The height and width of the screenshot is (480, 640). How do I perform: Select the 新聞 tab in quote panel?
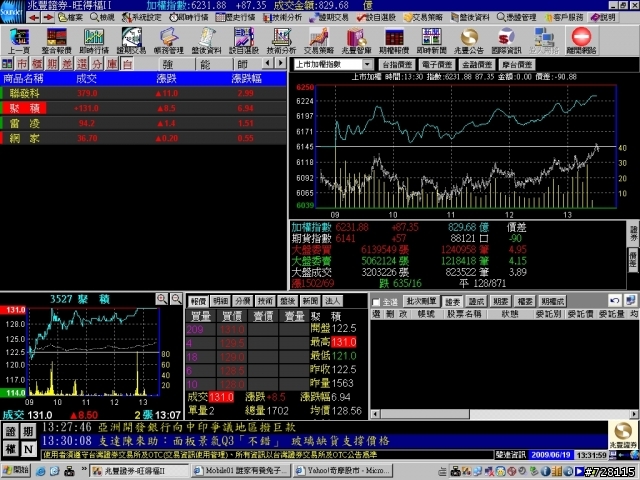[x=310, y=301]
